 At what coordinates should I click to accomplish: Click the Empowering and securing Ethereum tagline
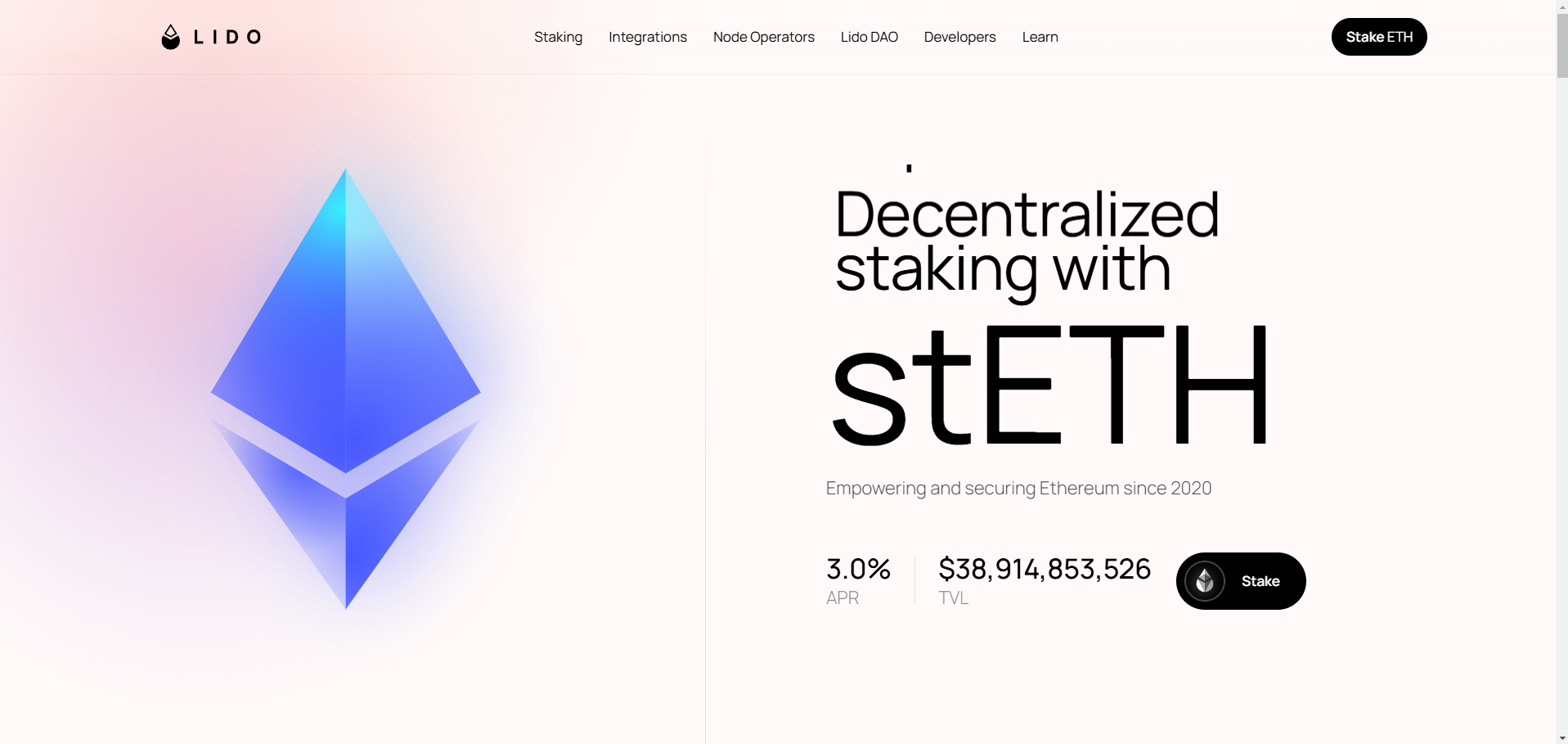point(1018,488)
